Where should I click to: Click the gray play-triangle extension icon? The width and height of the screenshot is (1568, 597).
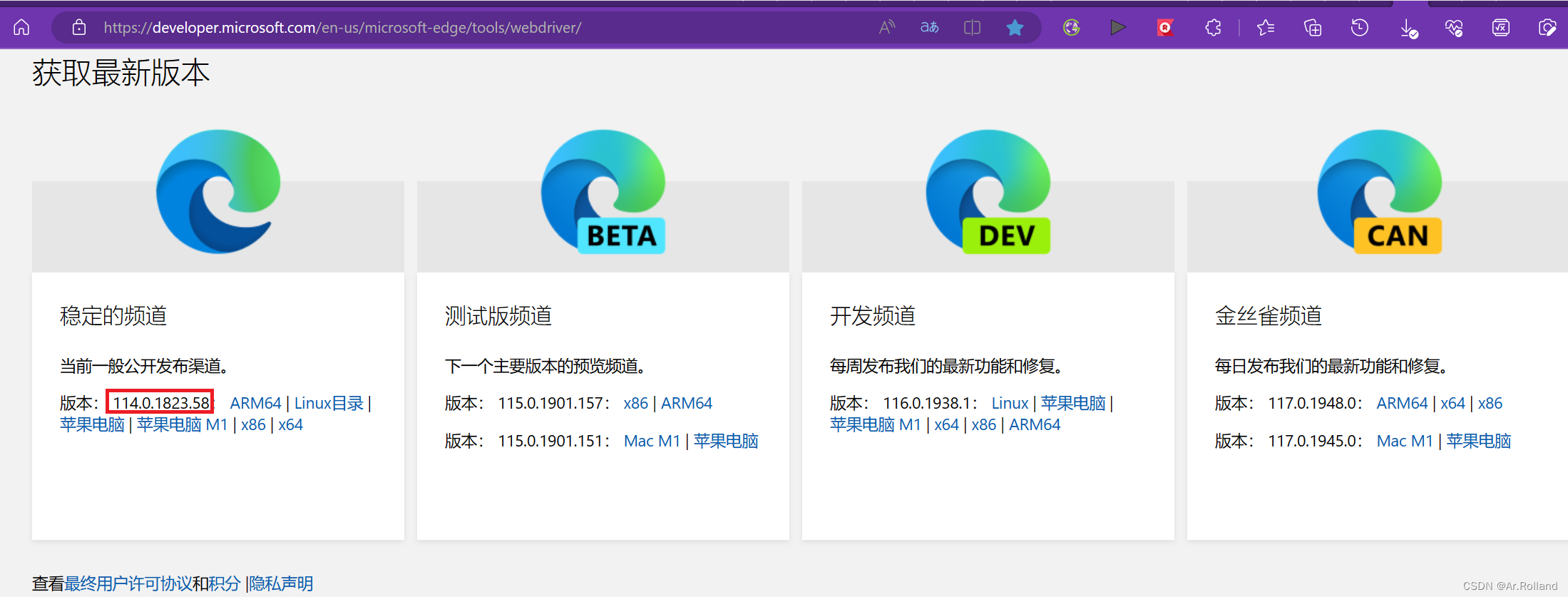(x=1117, y=27)
